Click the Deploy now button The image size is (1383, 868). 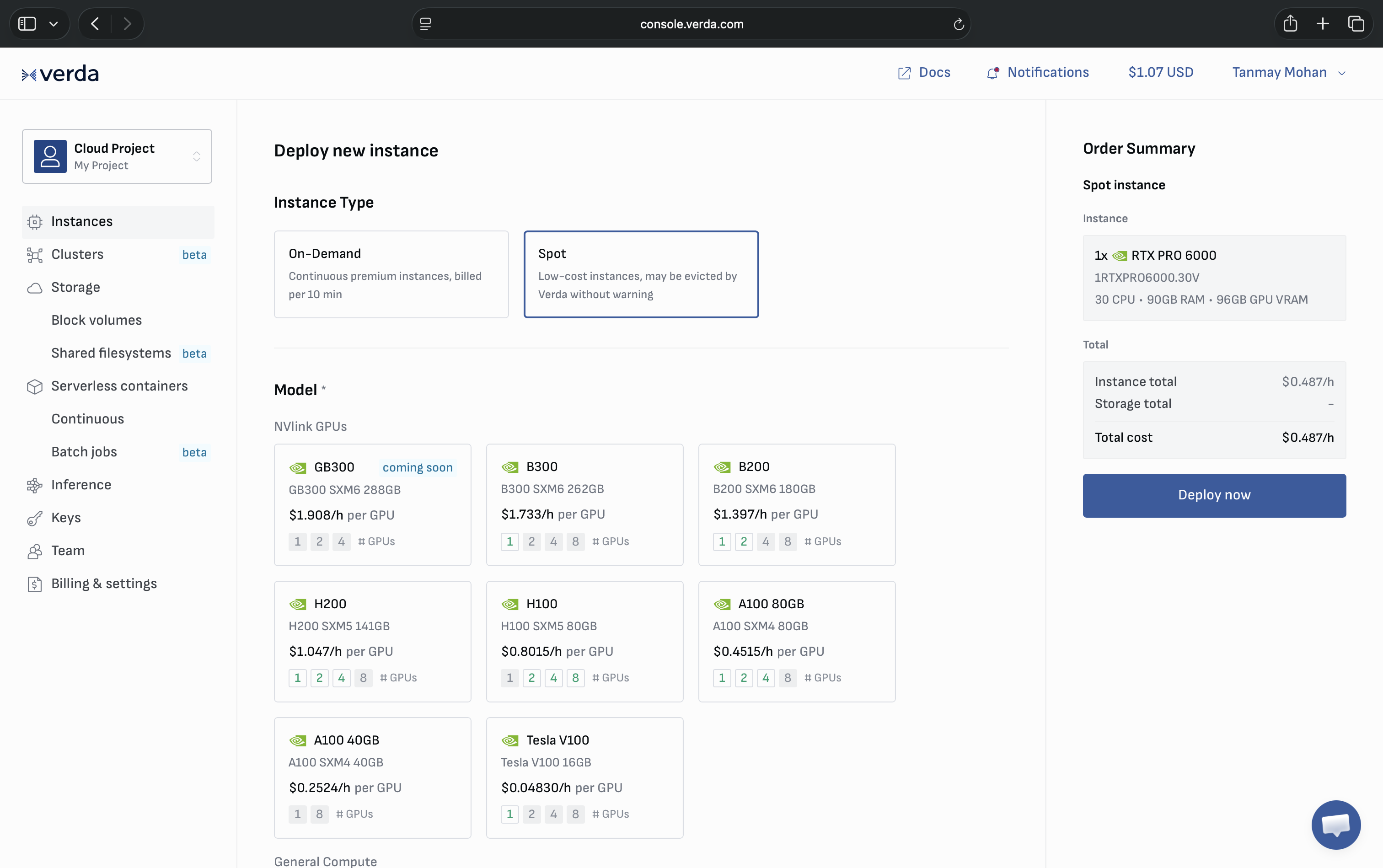(x=1214, y=495)
